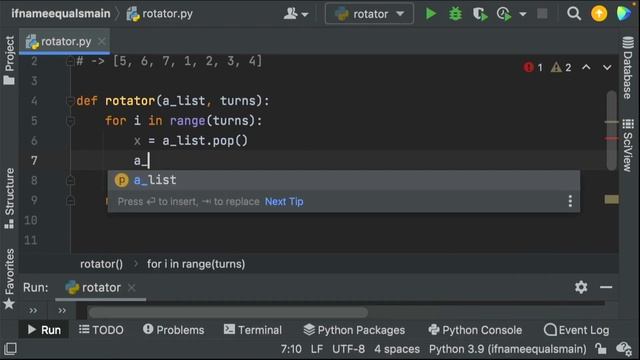Go to previous highlighted error arrow
Viewport: 640px width, 360px height.
(x=586, y=67)
